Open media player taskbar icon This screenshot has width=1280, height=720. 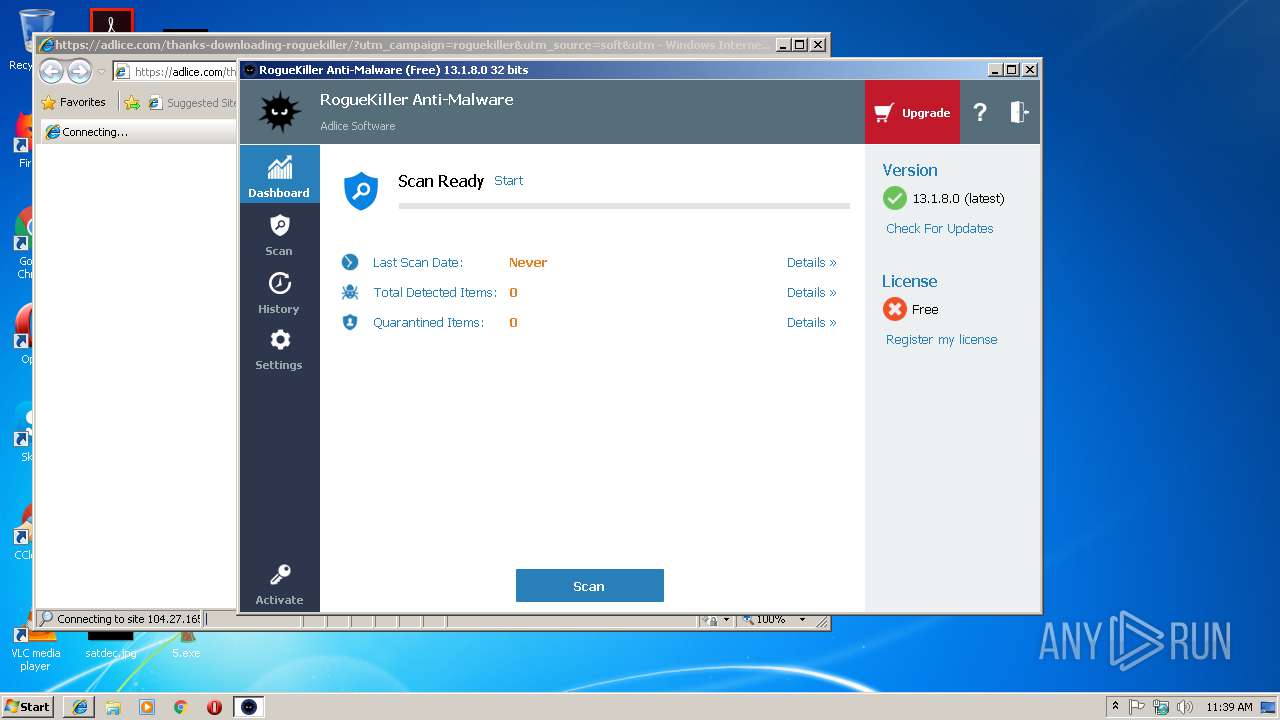(147, 706)
